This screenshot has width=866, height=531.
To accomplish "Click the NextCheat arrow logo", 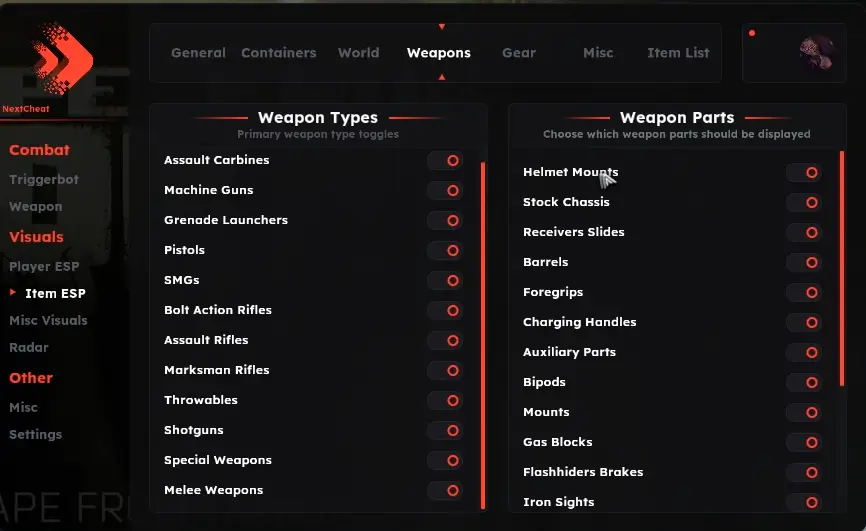I will click(x=62, y=59).
